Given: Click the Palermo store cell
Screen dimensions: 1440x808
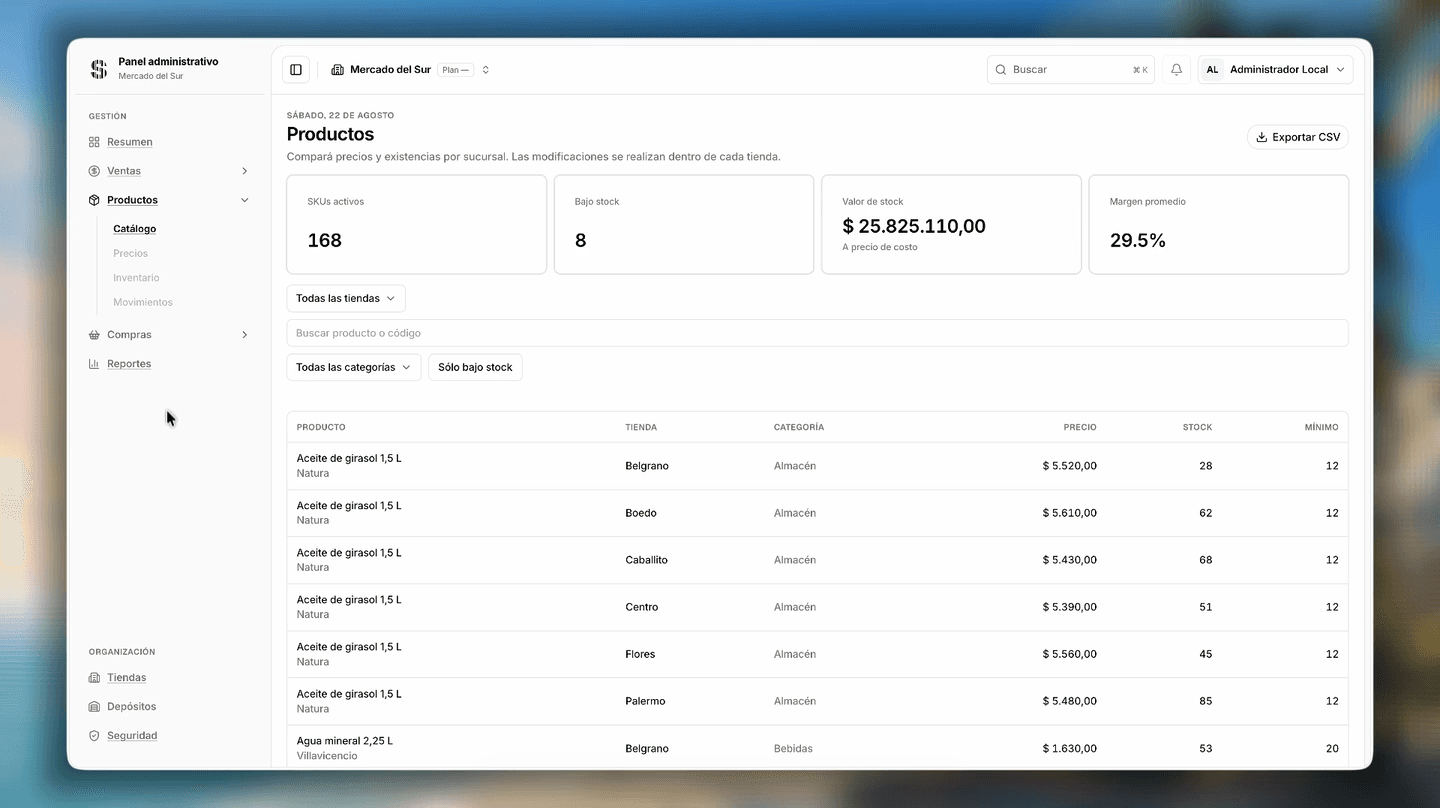Looking at the screenshot, I should [645, 701].
